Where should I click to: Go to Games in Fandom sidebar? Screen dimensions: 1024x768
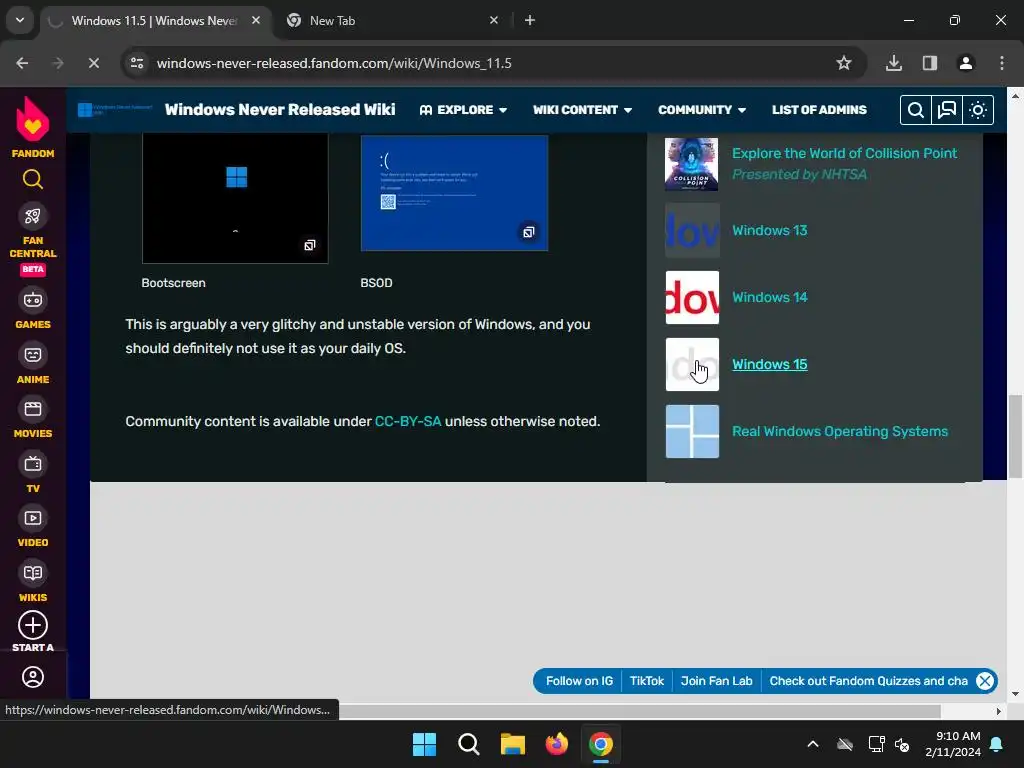(33, 308)
